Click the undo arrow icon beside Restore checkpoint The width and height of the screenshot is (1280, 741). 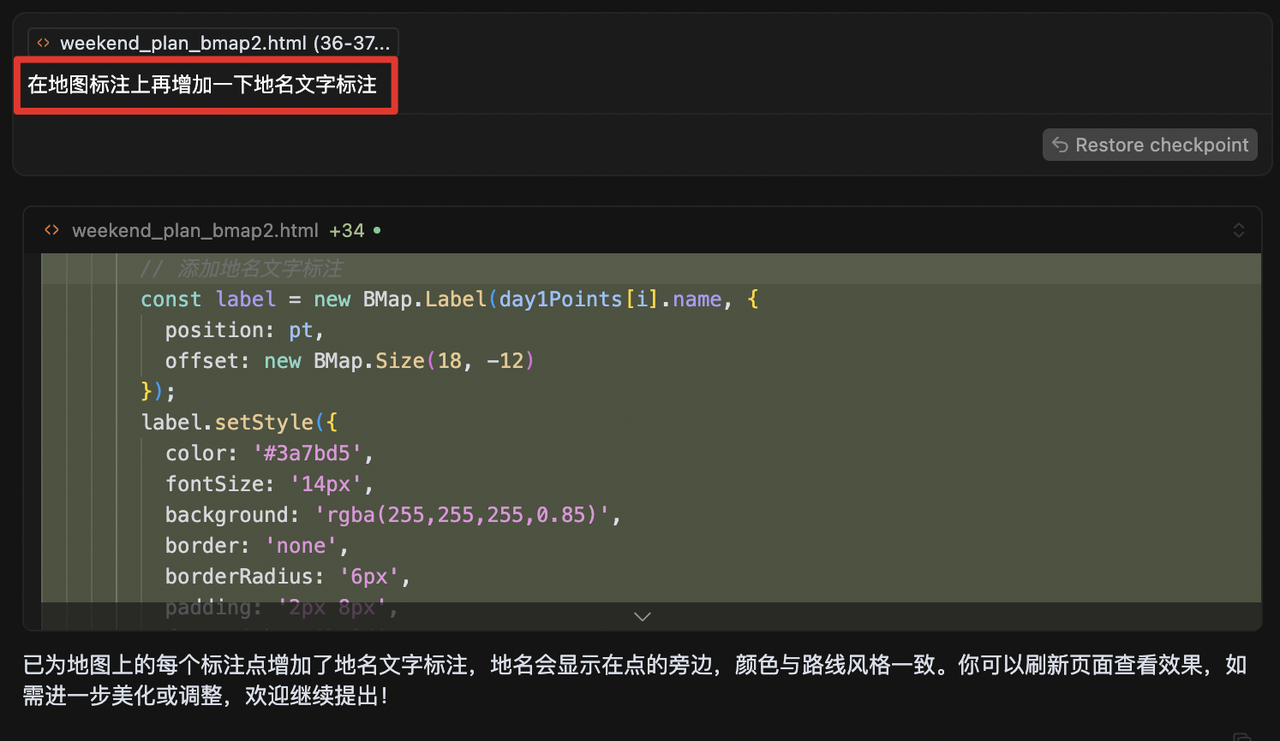click(x=1060, y=145)
